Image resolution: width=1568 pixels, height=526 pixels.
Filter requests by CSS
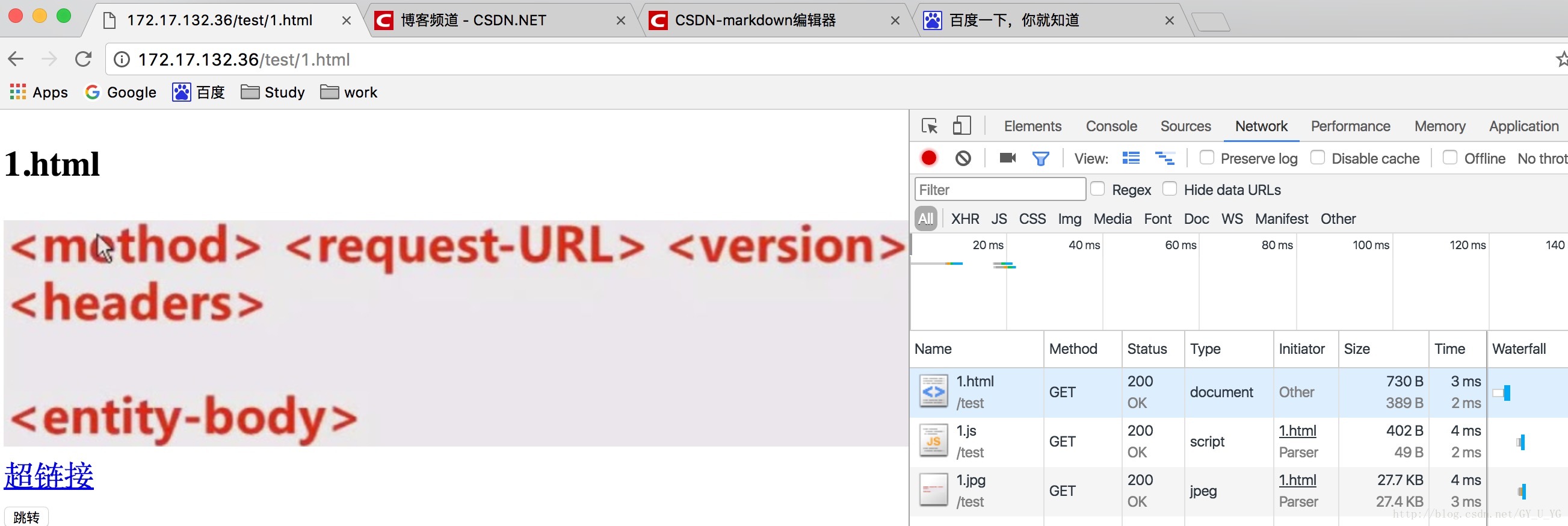pos(1032,218)
